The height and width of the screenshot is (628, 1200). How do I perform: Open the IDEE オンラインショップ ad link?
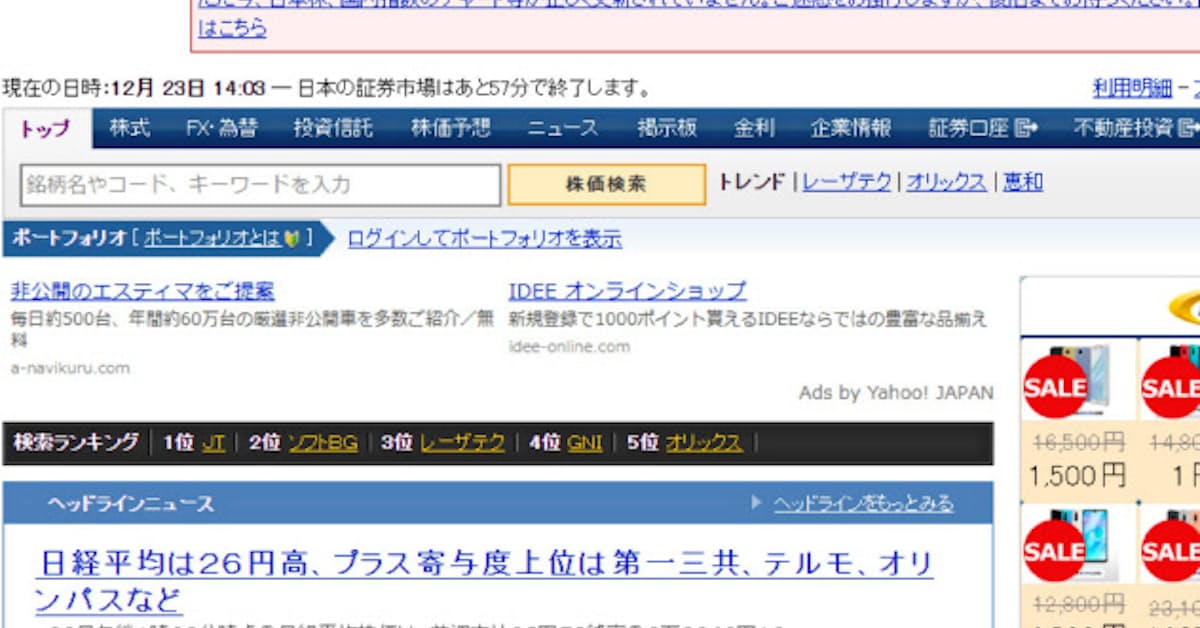627,291
